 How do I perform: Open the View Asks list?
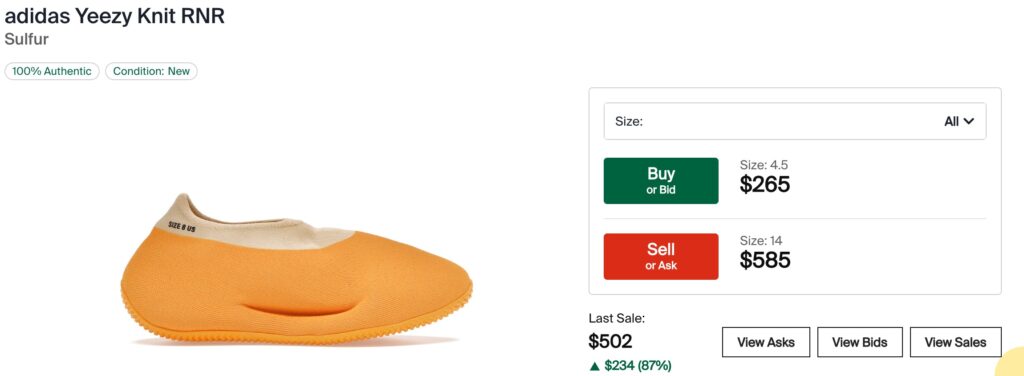click(766, 342)
